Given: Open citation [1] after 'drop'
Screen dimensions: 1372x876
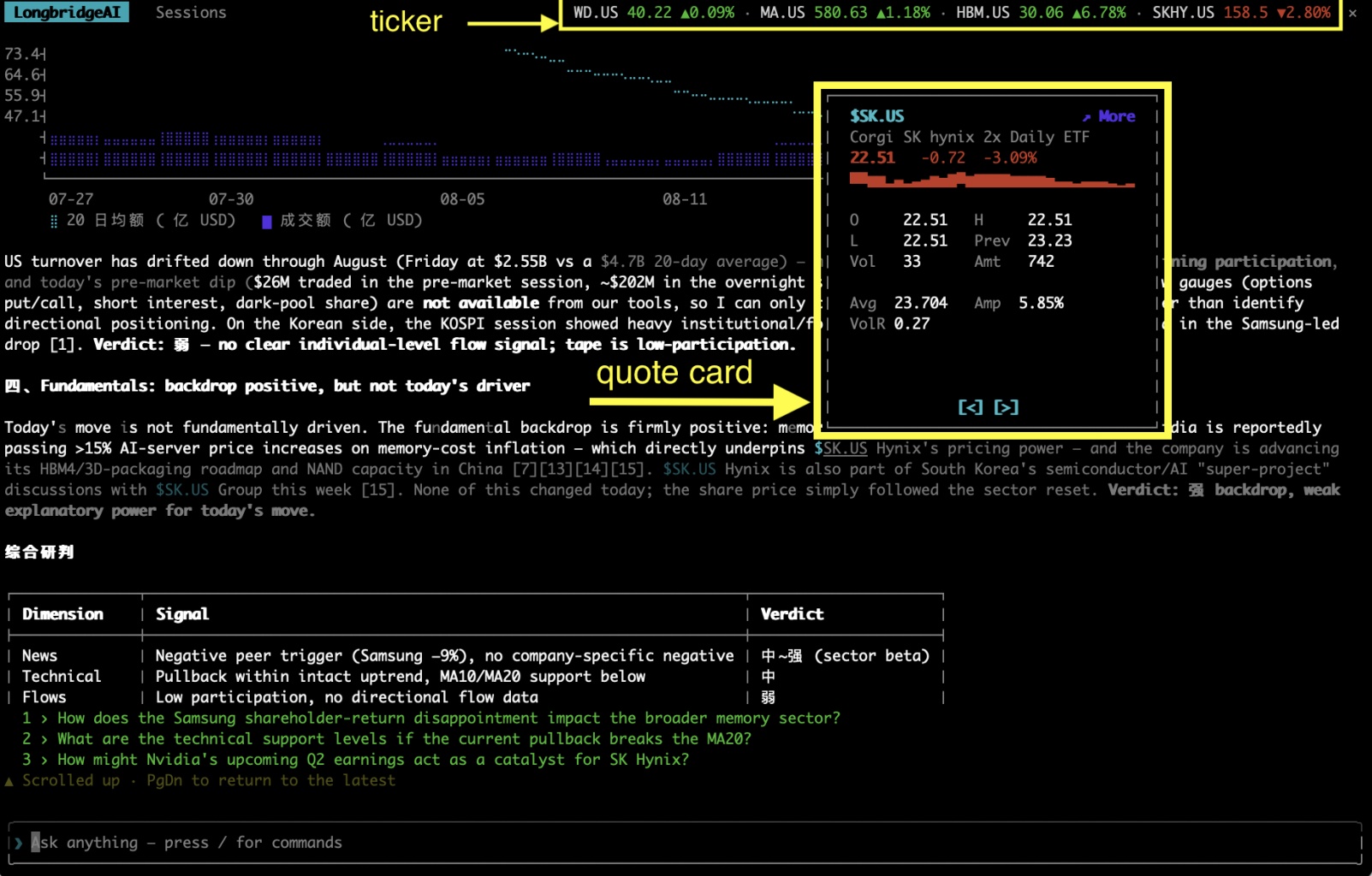Looking at the screenshot, I should pyautogui.click(x=62, y=345).
